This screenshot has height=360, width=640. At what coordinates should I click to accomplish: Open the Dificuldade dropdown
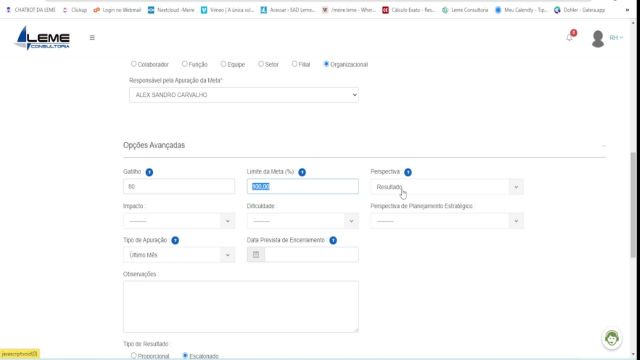tap(302, 221)
